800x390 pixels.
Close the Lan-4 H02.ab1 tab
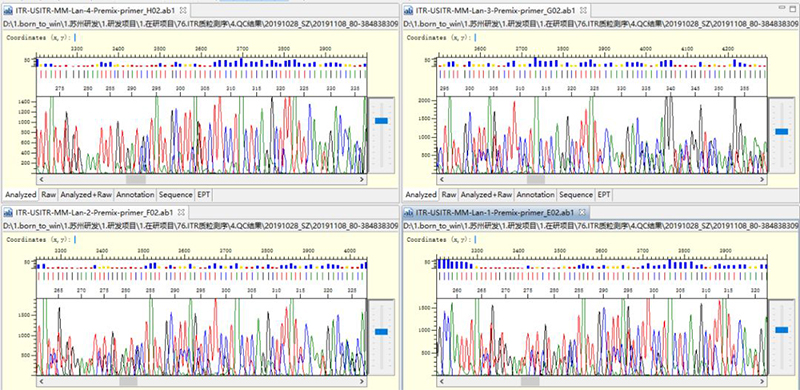184,10
